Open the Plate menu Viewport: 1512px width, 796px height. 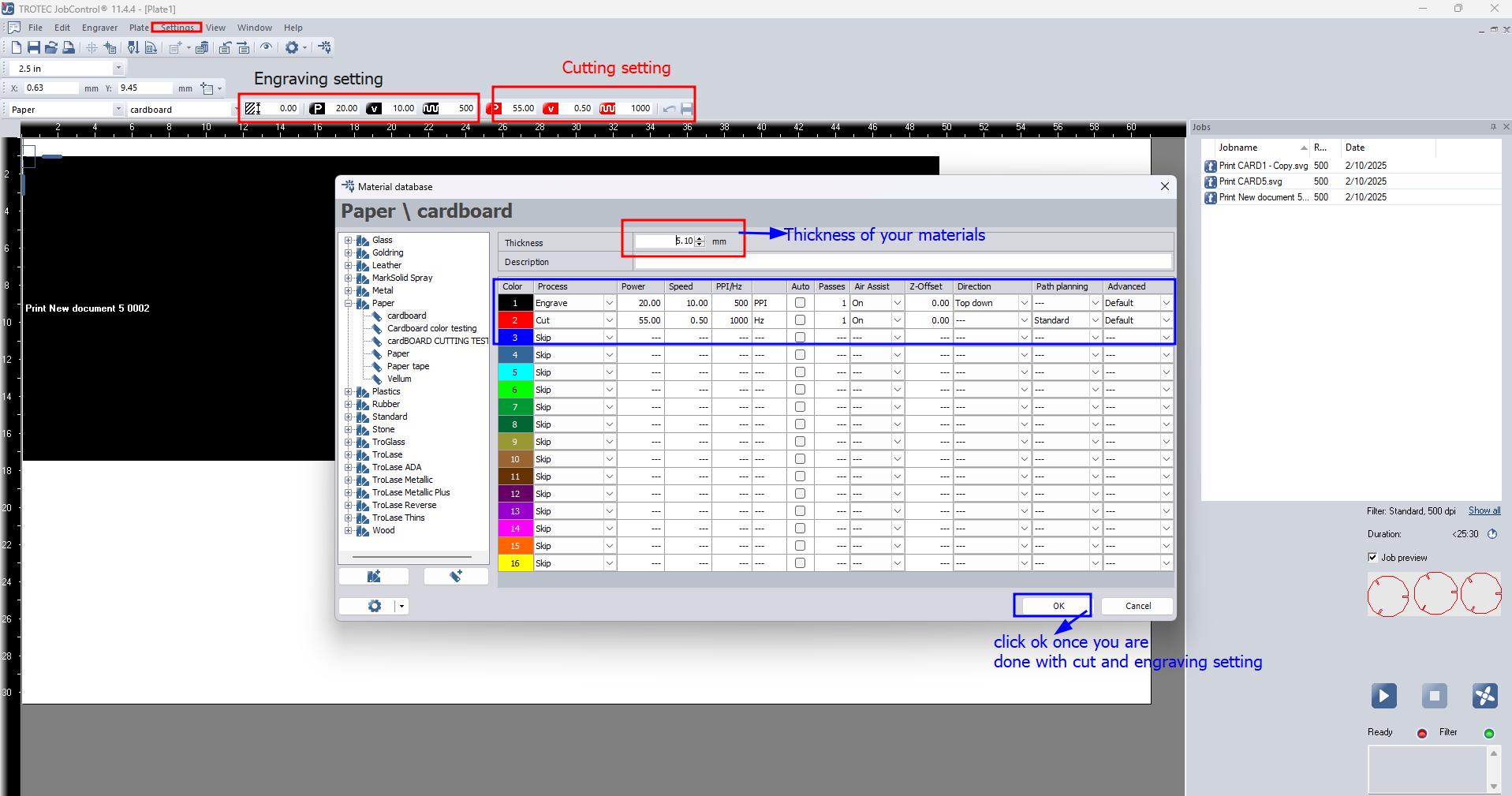point(139,28)
